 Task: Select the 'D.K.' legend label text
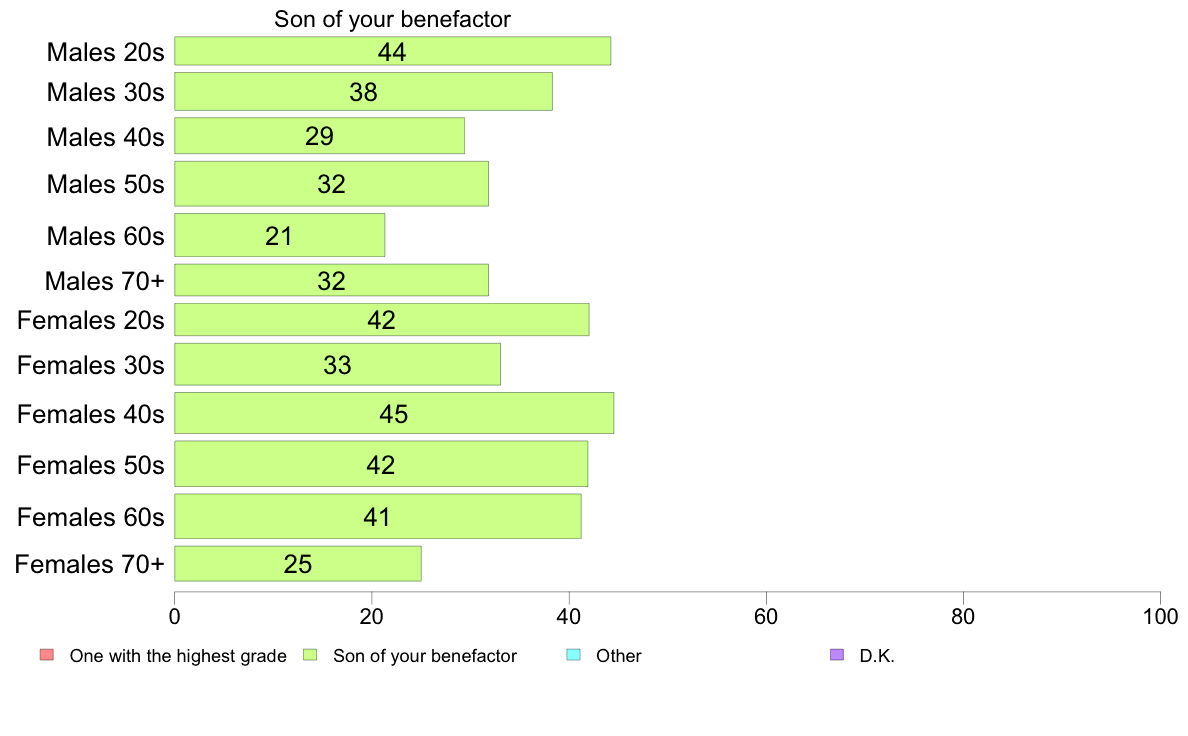(877, 656)
